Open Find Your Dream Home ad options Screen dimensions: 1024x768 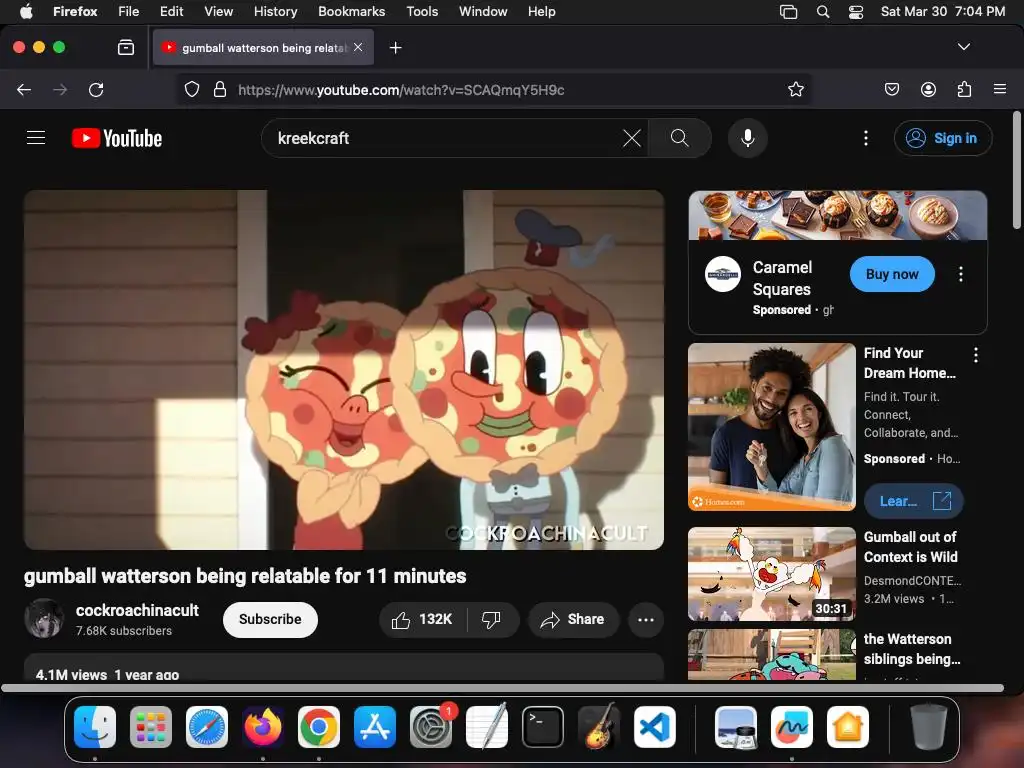(976, 355)
